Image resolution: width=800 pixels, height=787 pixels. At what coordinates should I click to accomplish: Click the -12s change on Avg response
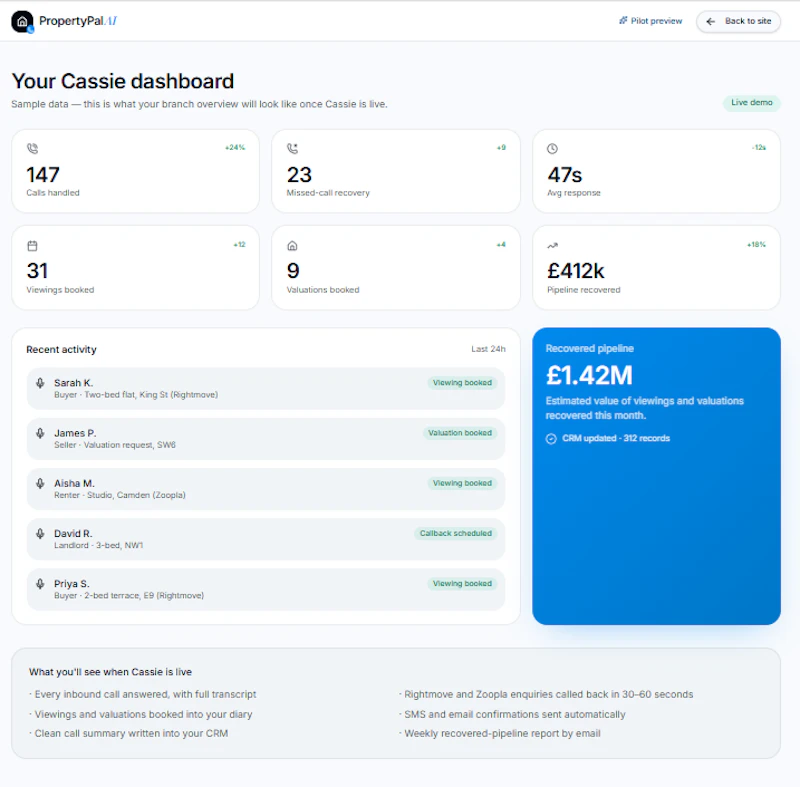759,147
